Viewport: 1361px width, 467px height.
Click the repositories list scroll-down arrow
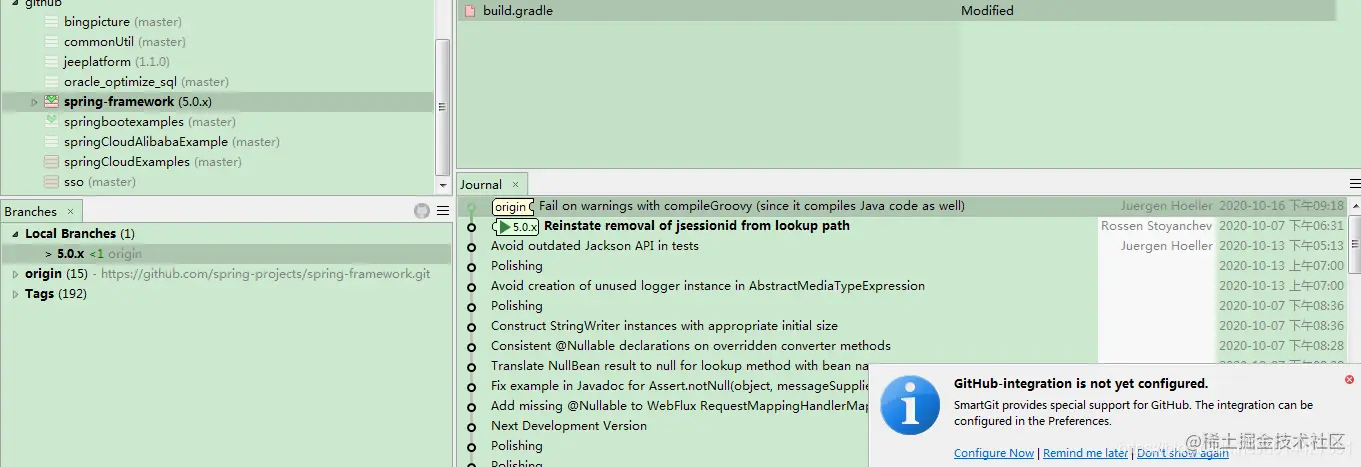(x=443, y=186)
